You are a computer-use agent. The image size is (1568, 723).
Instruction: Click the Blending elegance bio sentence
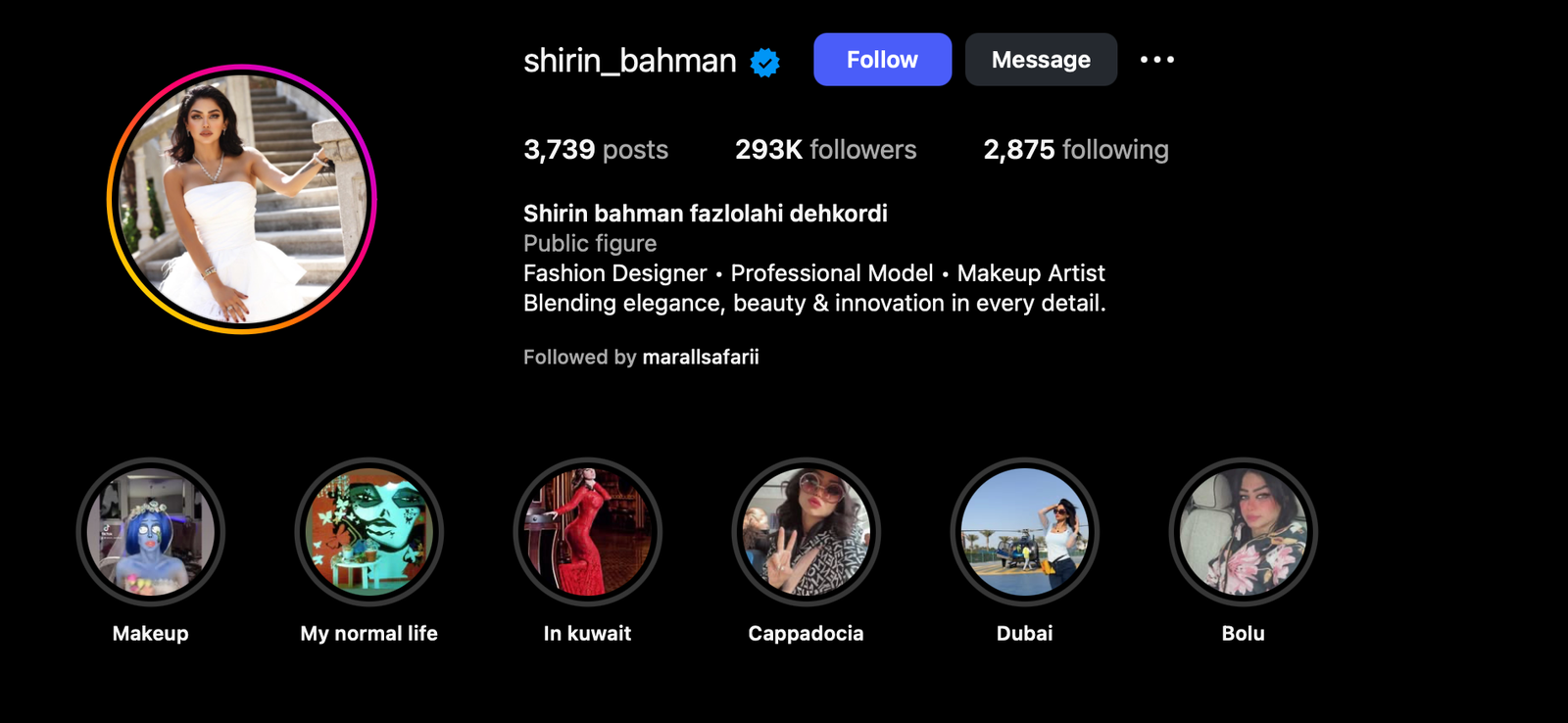coord(813,304)
